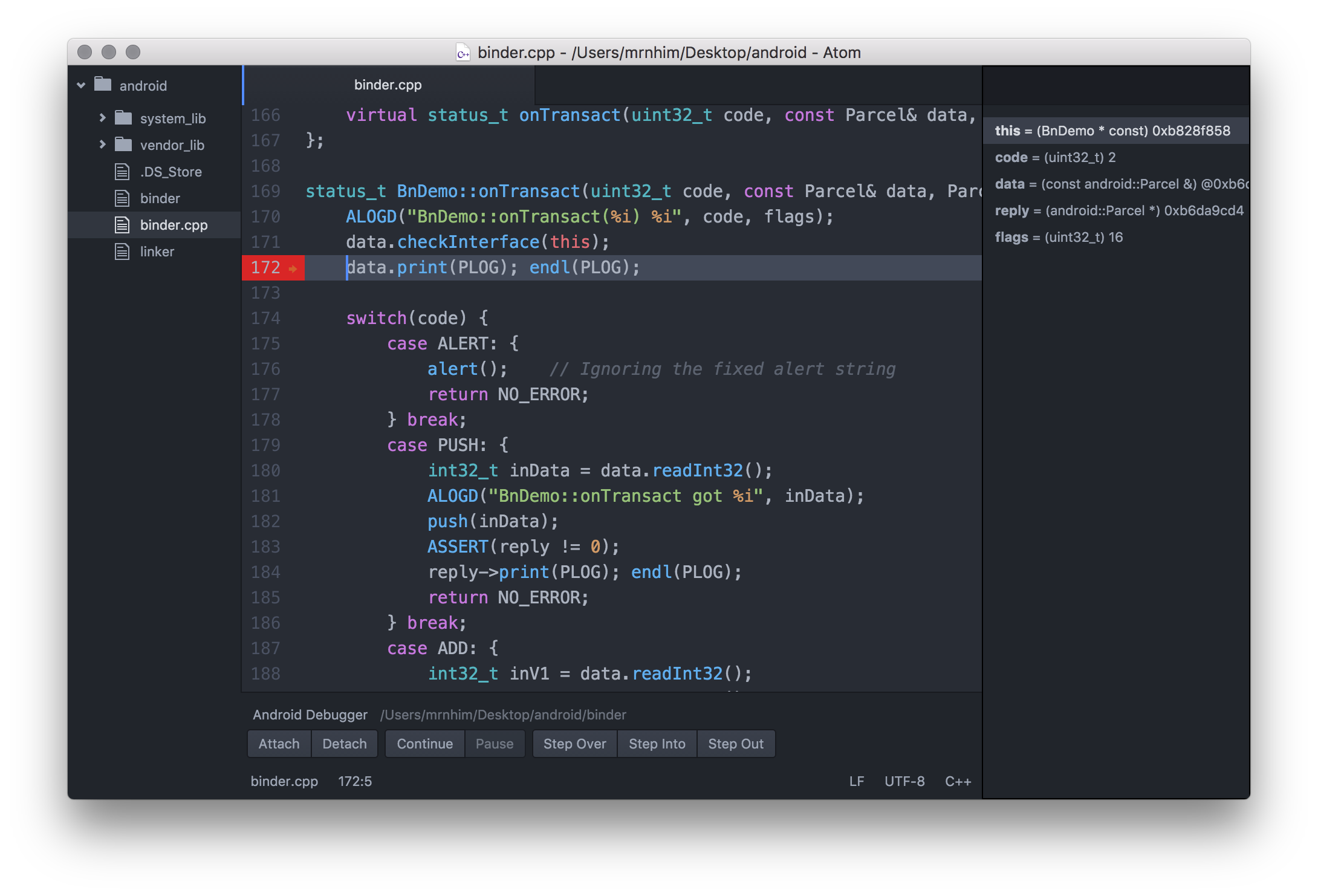Click the linker file icon
The image size is (1318, 896).
pyautogui.click(x=122, y=252)
